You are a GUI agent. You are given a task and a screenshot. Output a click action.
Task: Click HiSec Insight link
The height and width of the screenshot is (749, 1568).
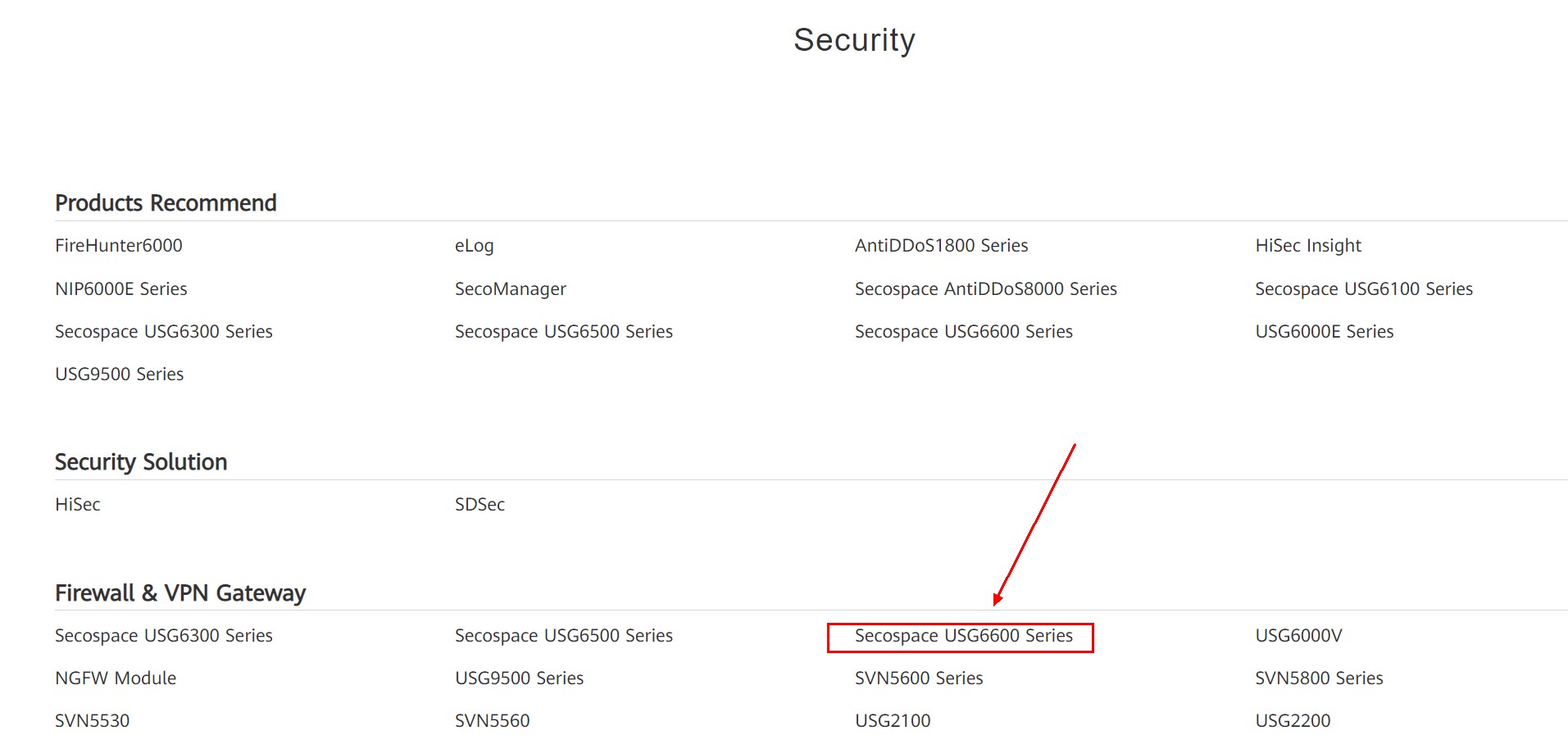point(1307,245)
